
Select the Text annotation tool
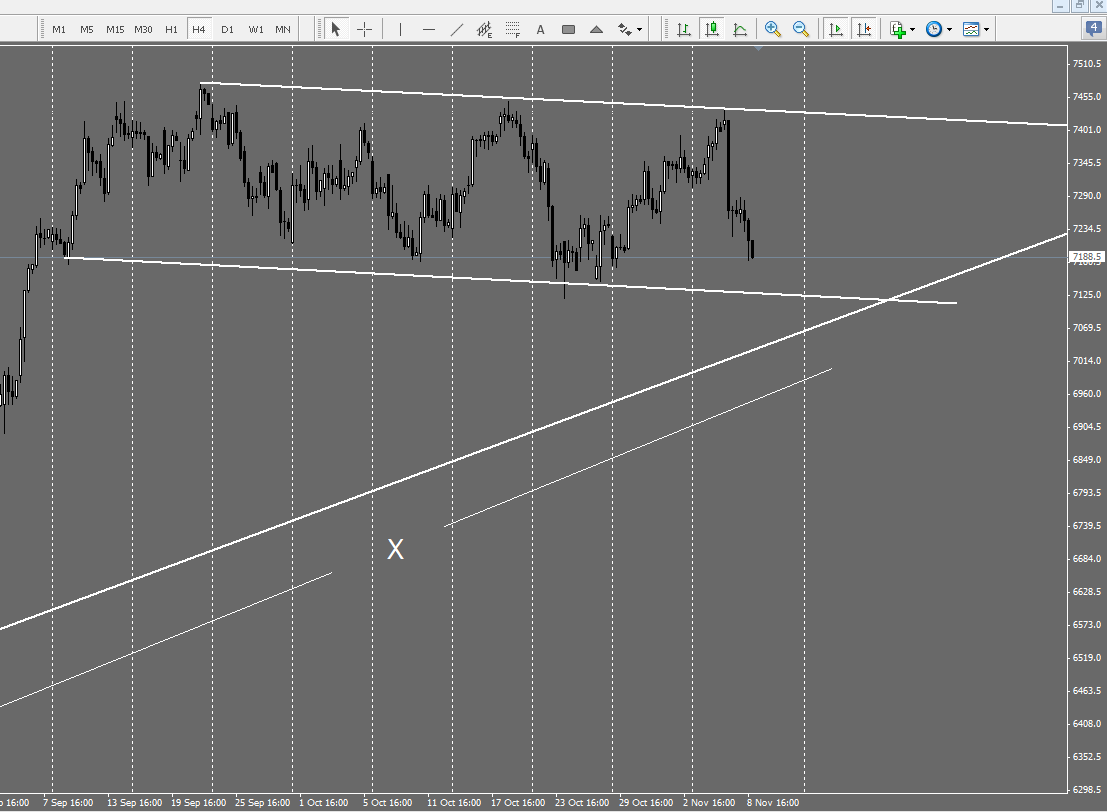point(540,29)
